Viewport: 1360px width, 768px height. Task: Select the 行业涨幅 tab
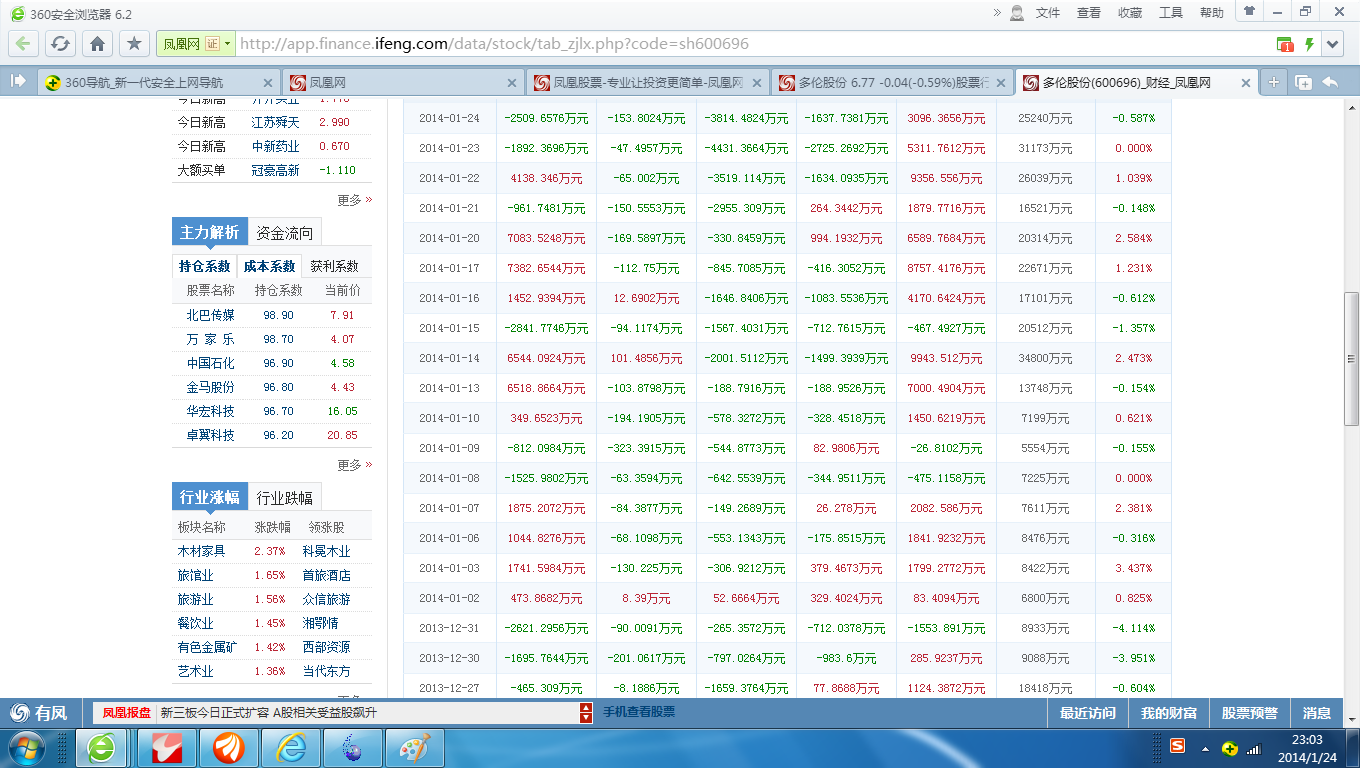tap(209, 498)
